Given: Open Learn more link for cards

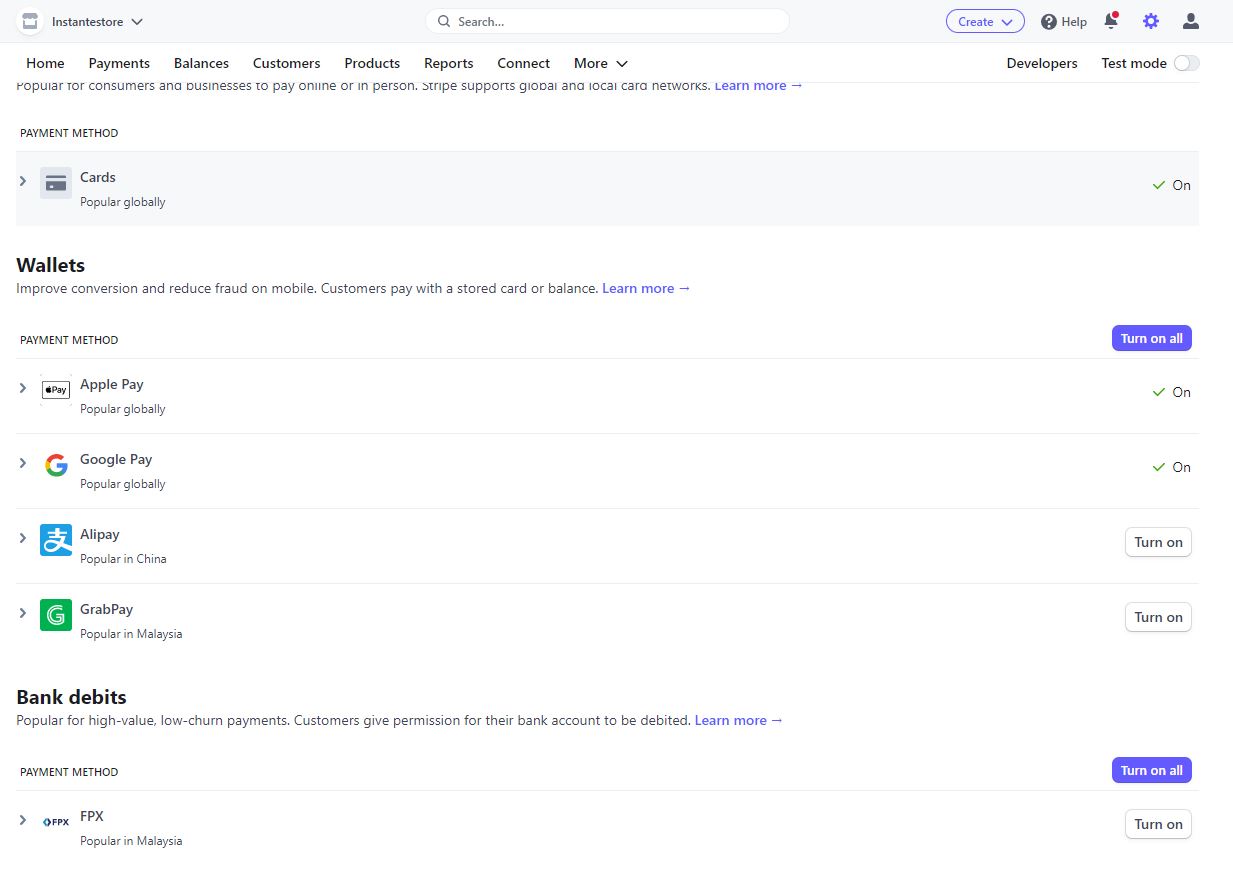Looking at the screenshot, I should pos(759,86).
